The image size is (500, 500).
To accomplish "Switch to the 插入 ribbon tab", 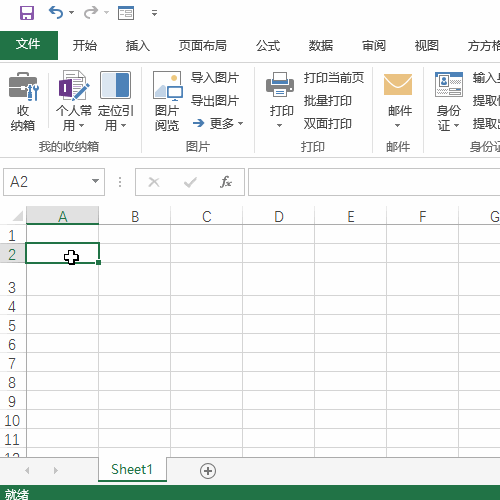I will 138,45.
